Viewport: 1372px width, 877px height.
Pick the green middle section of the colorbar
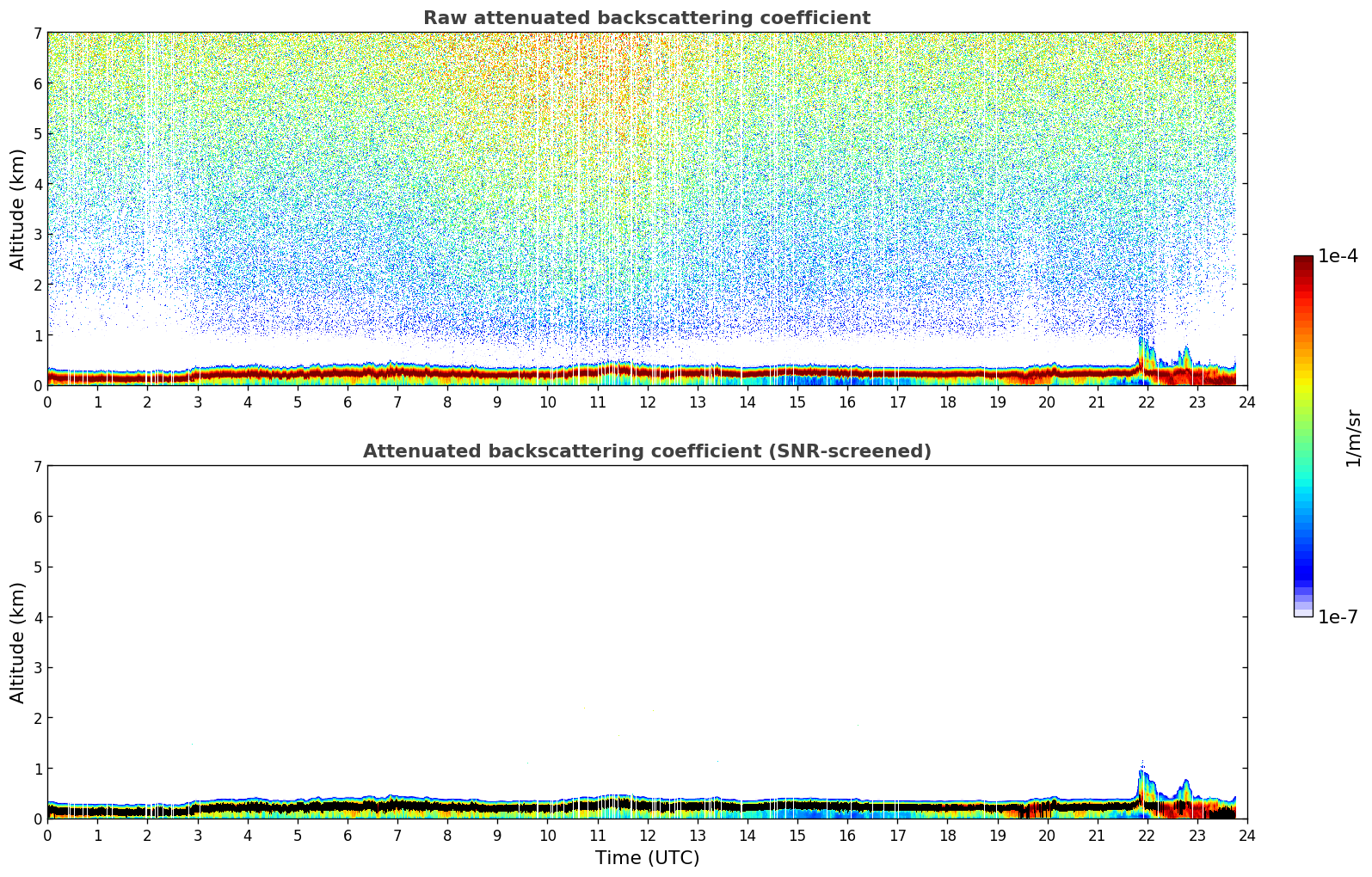click(1303, 430)
